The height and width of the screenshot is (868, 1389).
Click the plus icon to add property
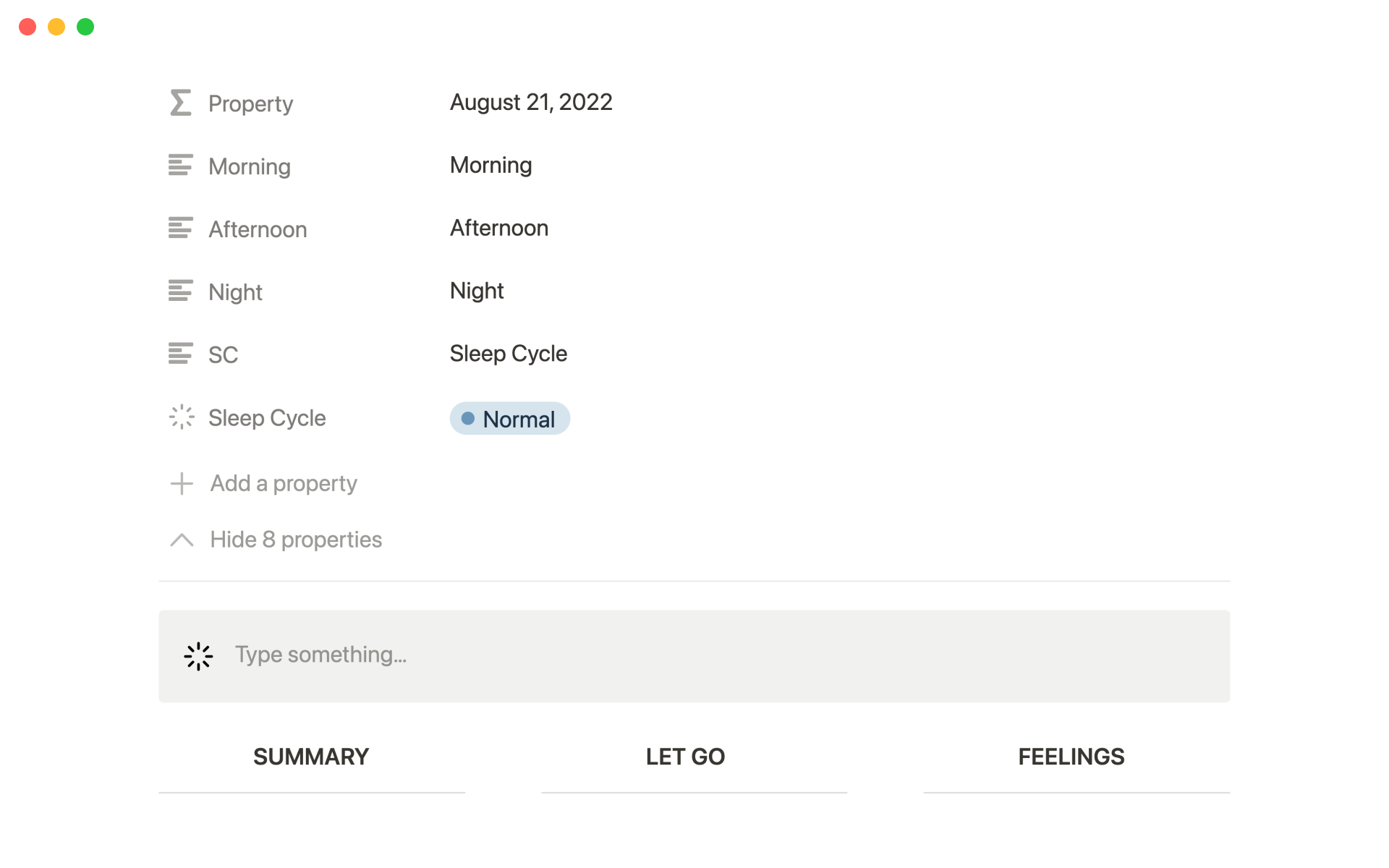pos(182,483)
